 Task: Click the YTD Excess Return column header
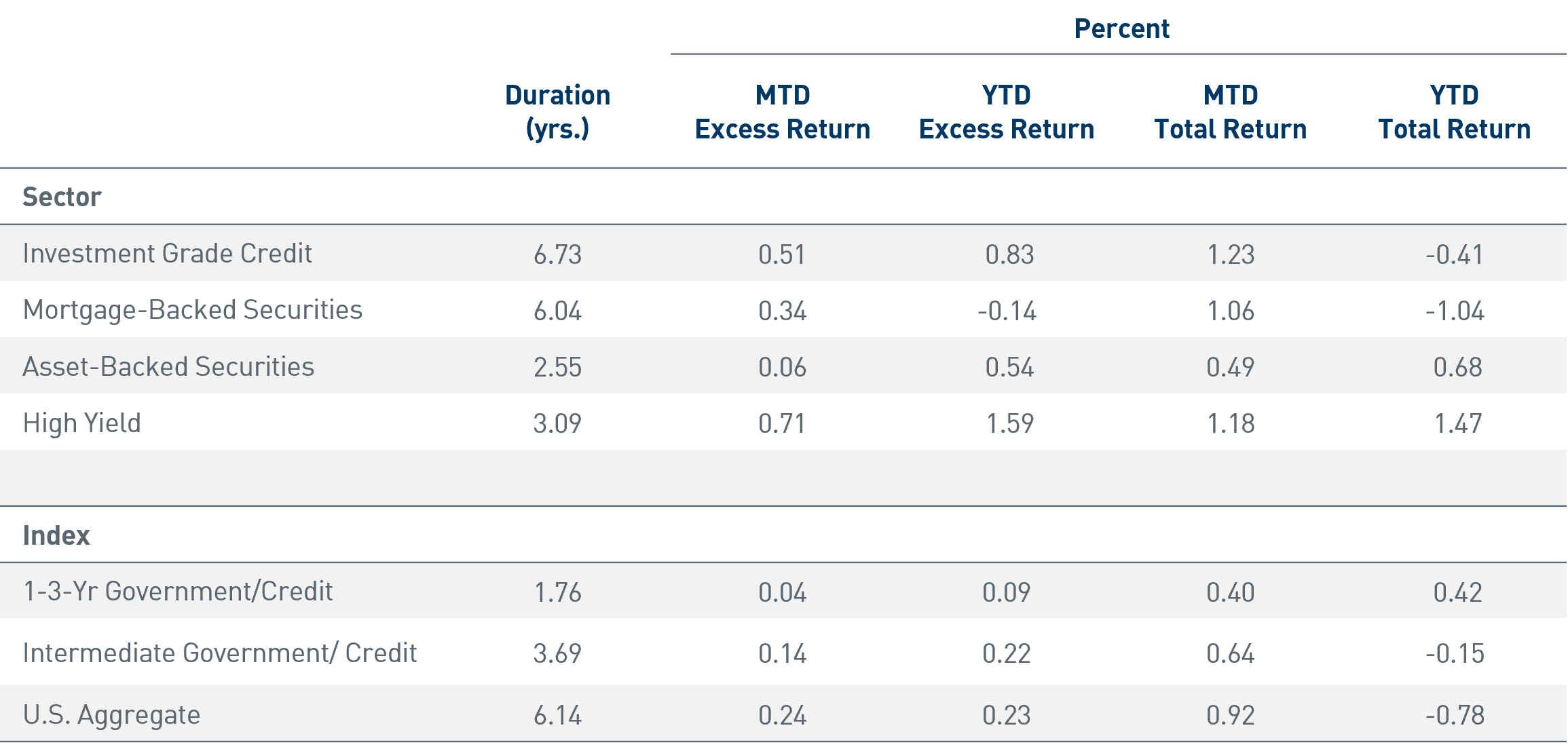coord(1007,112)
